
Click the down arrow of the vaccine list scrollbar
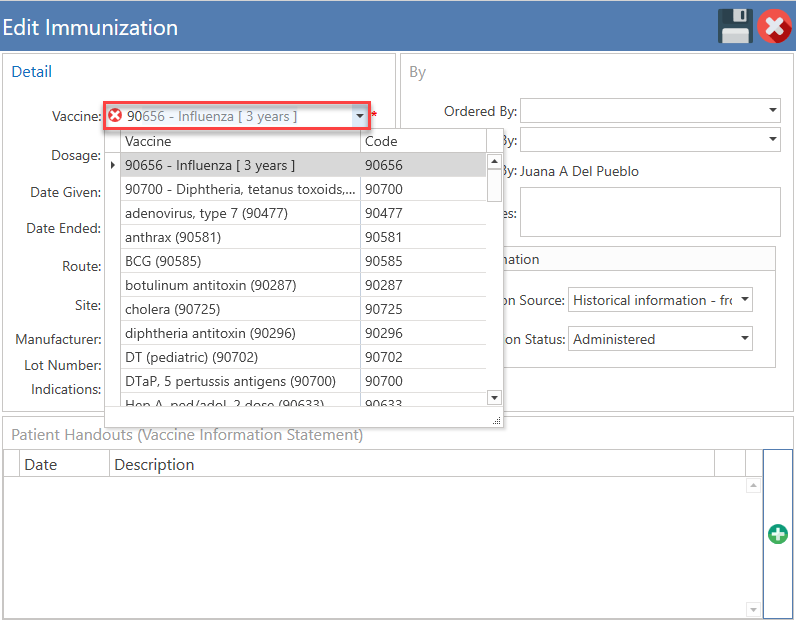[x=494, y=397]
